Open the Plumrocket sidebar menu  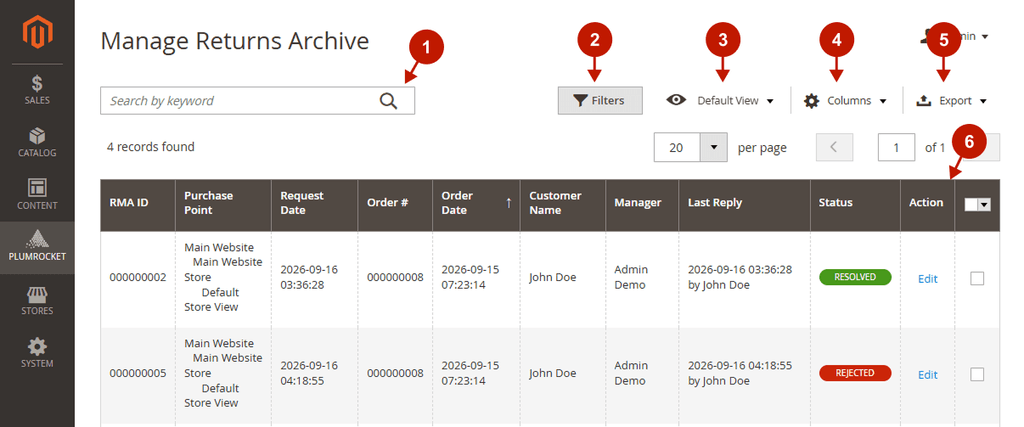click(37, 247)
